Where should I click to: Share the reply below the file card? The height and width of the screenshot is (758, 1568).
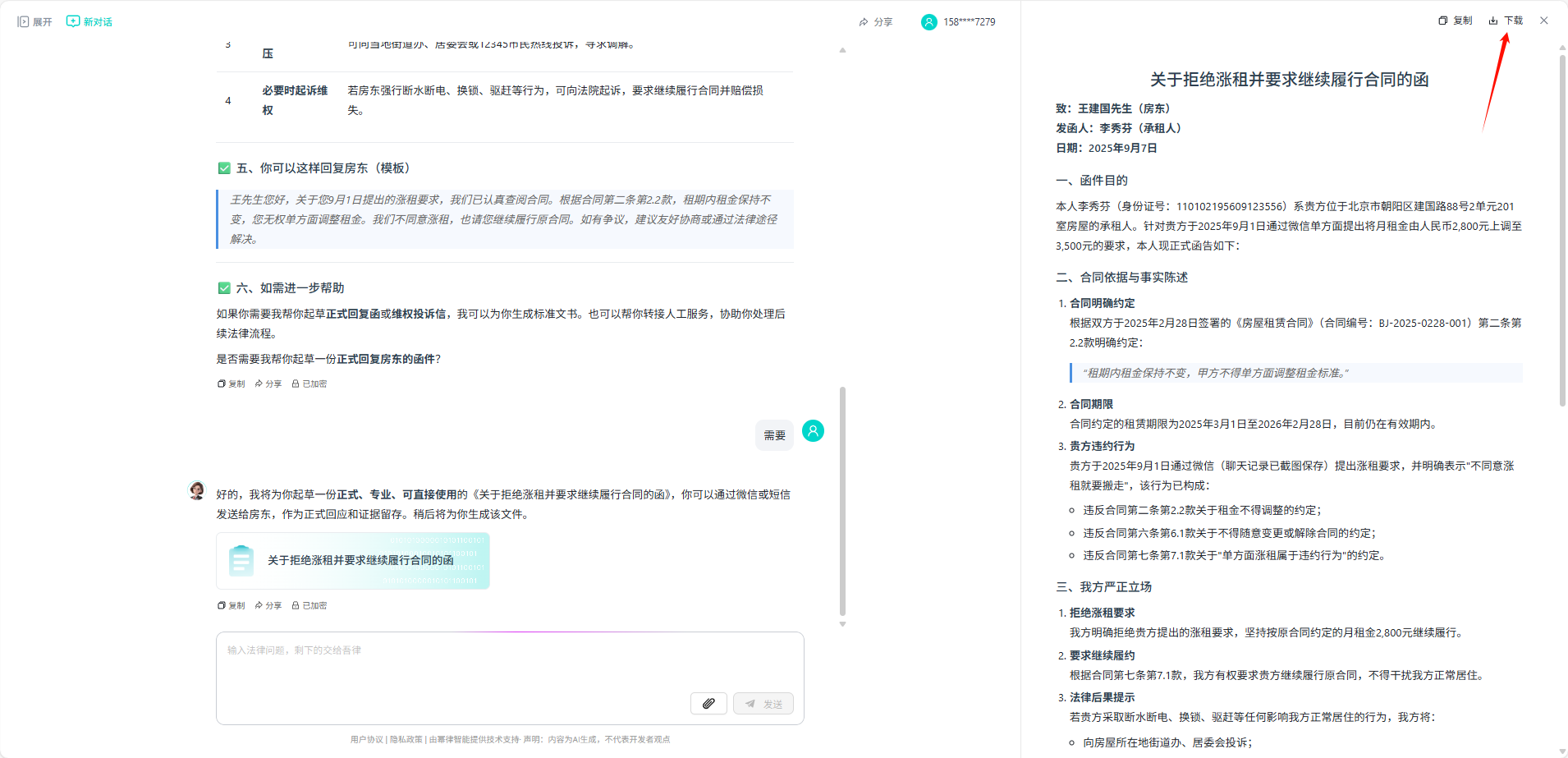[268, 606]
